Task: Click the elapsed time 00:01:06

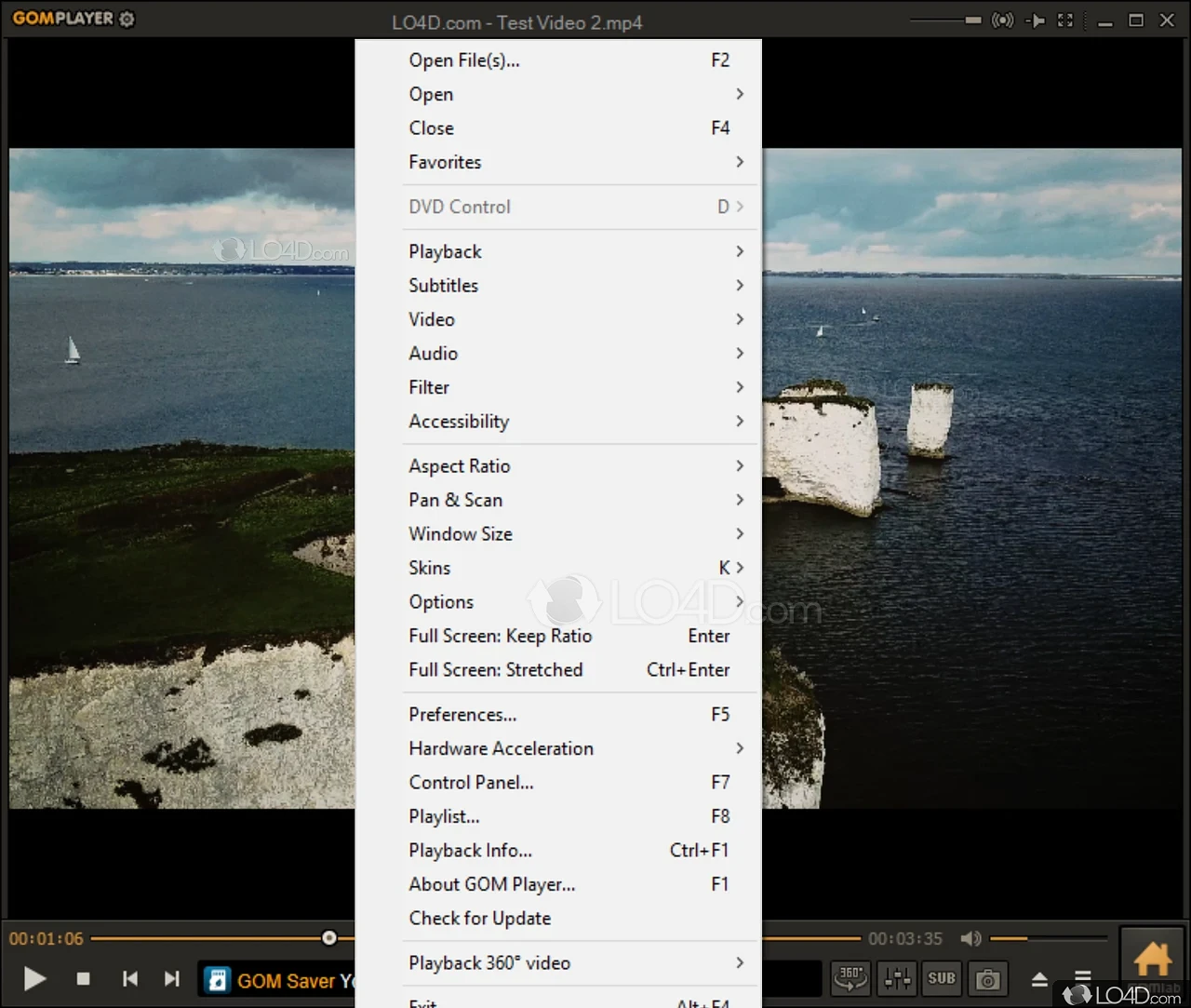Action: pyautogui.click(x=47, y=938)
